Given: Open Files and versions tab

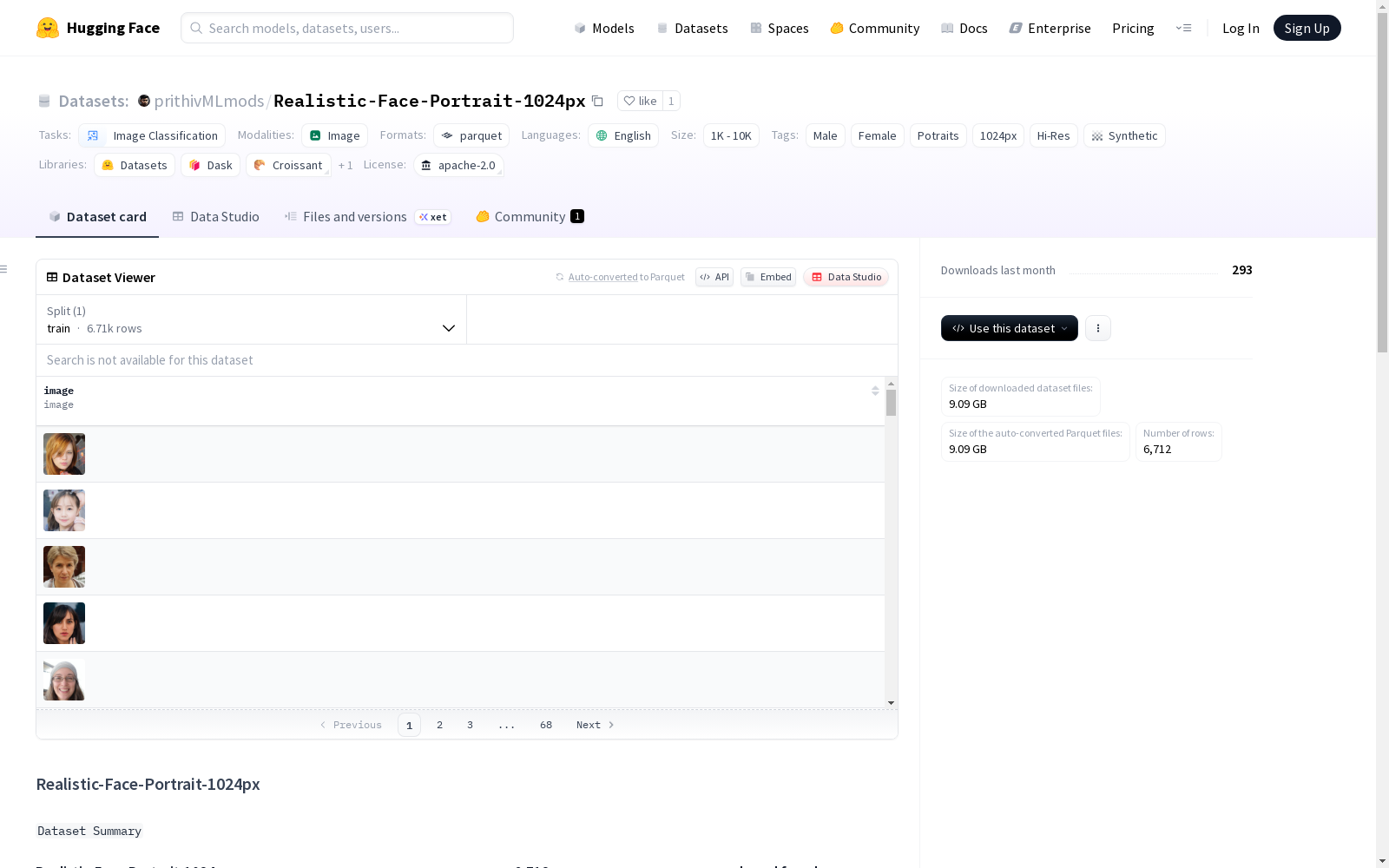Looking at the screenshot, I should (x=367, y=217).
